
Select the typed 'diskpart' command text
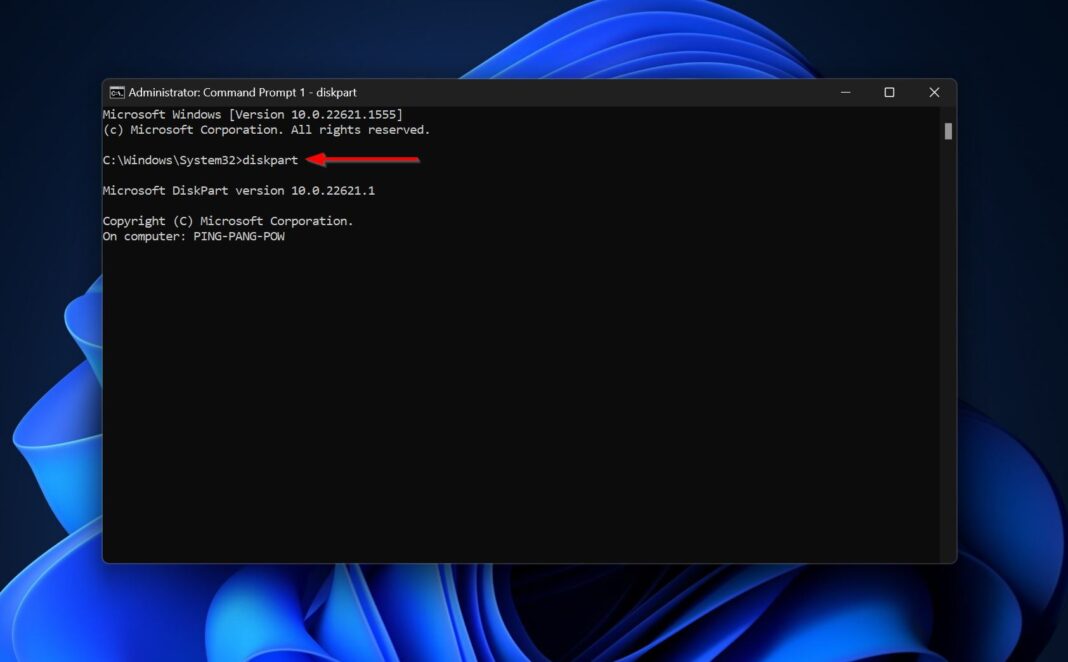coord(272,159)
